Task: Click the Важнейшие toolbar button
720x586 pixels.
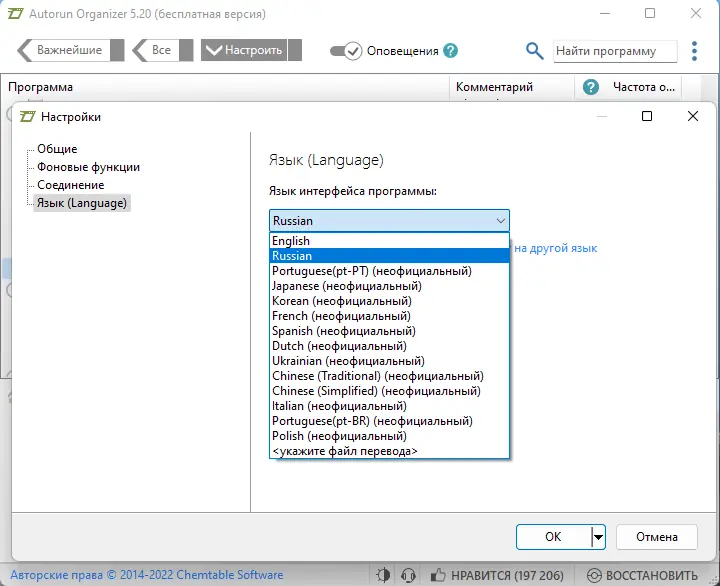Action: (x=70, y=50)
